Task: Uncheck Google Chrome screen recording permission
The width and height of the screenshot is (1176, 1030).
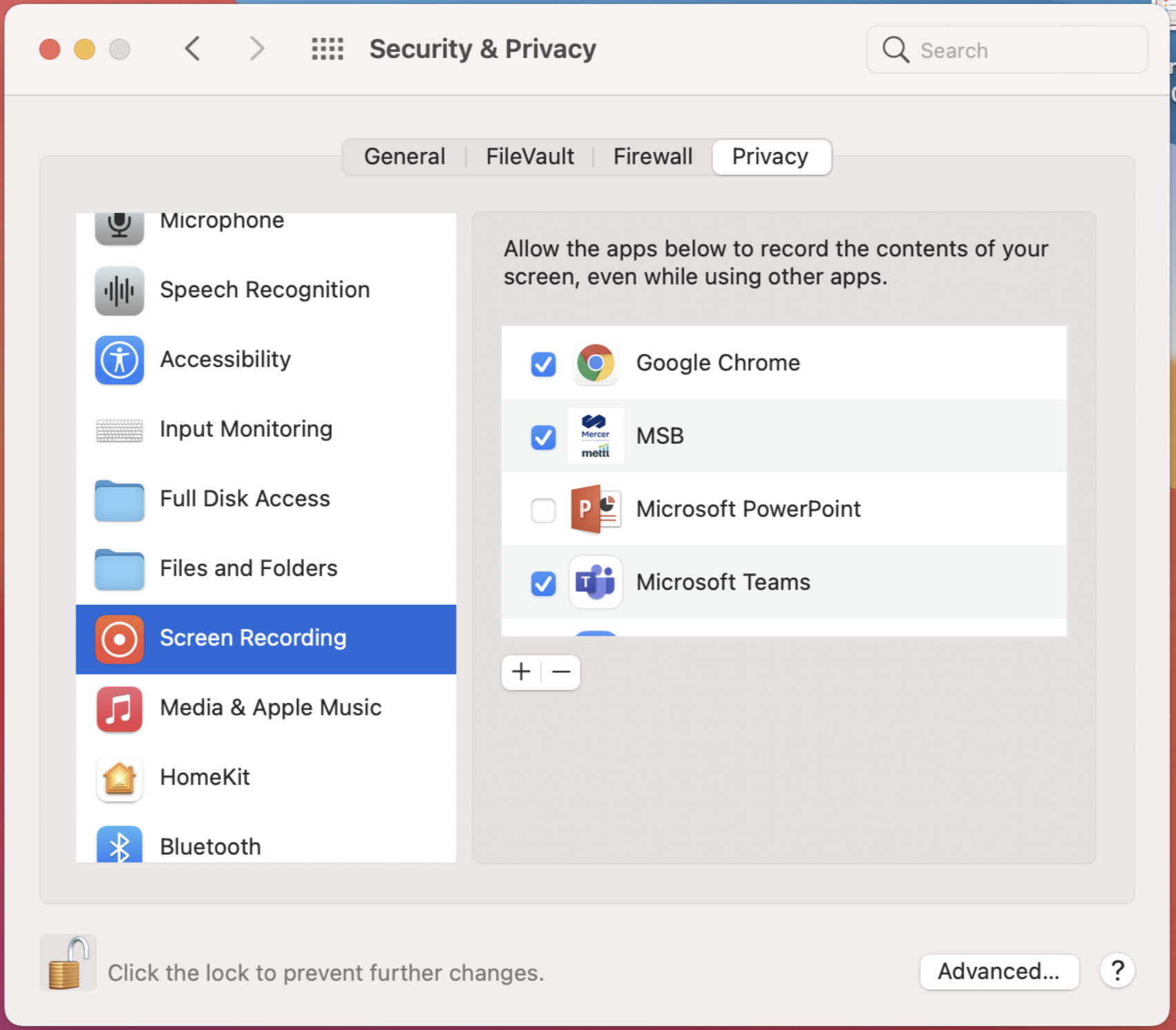Action: [x=543, y=364]
